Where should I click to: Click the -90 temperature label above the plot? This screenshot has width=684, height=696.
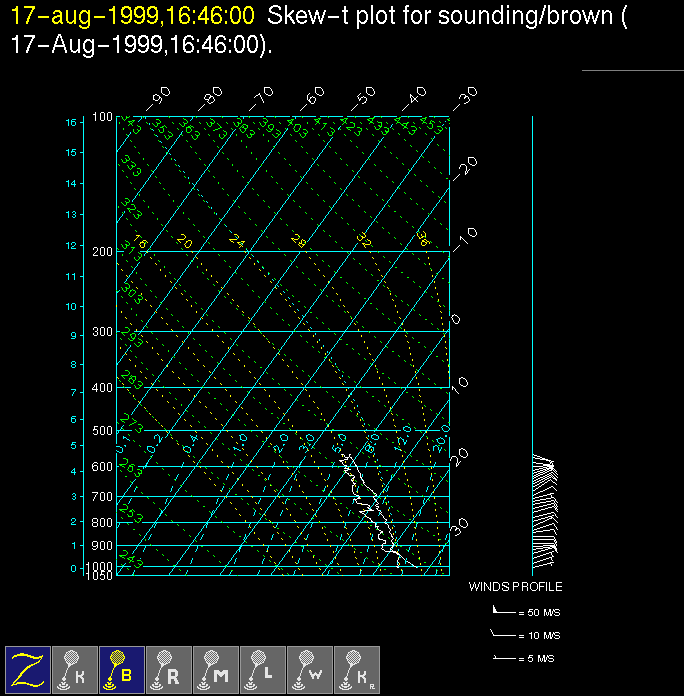tap(158, 98)
